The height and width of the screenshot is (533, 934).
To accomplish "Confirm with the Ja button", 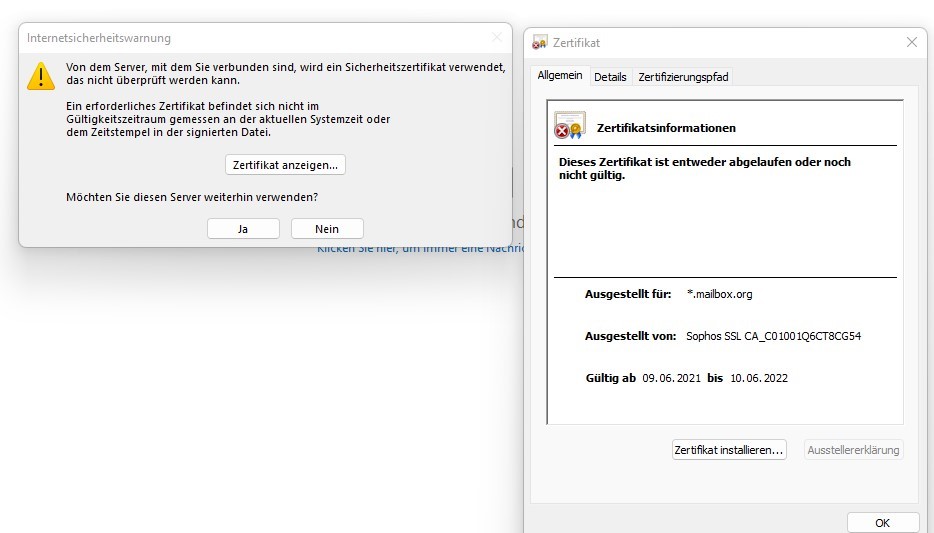I will pos(243,229).
